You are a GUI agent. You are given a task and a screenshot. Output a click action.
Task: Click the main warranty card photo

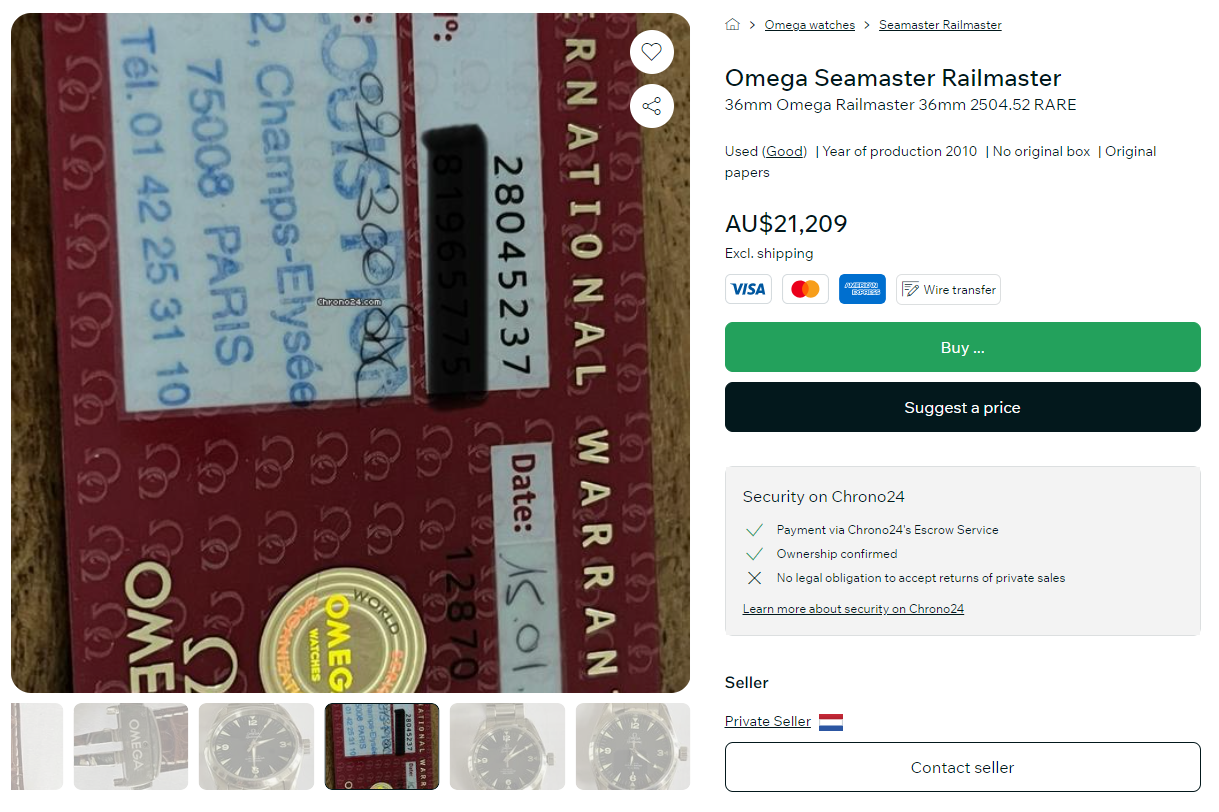(350, 352)
